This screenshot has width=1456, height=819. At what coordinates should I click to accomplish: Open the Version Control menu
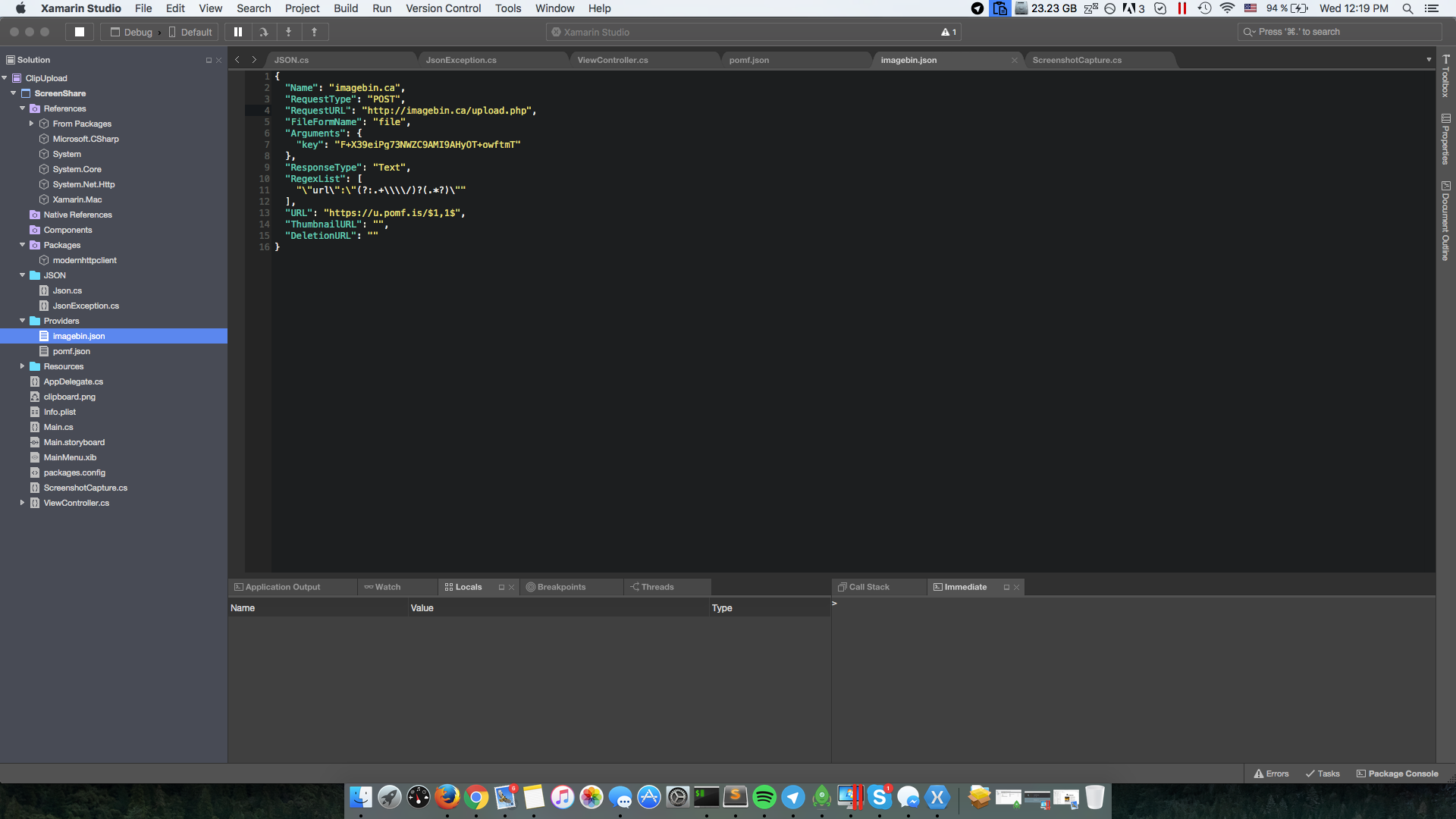[443, 8]
